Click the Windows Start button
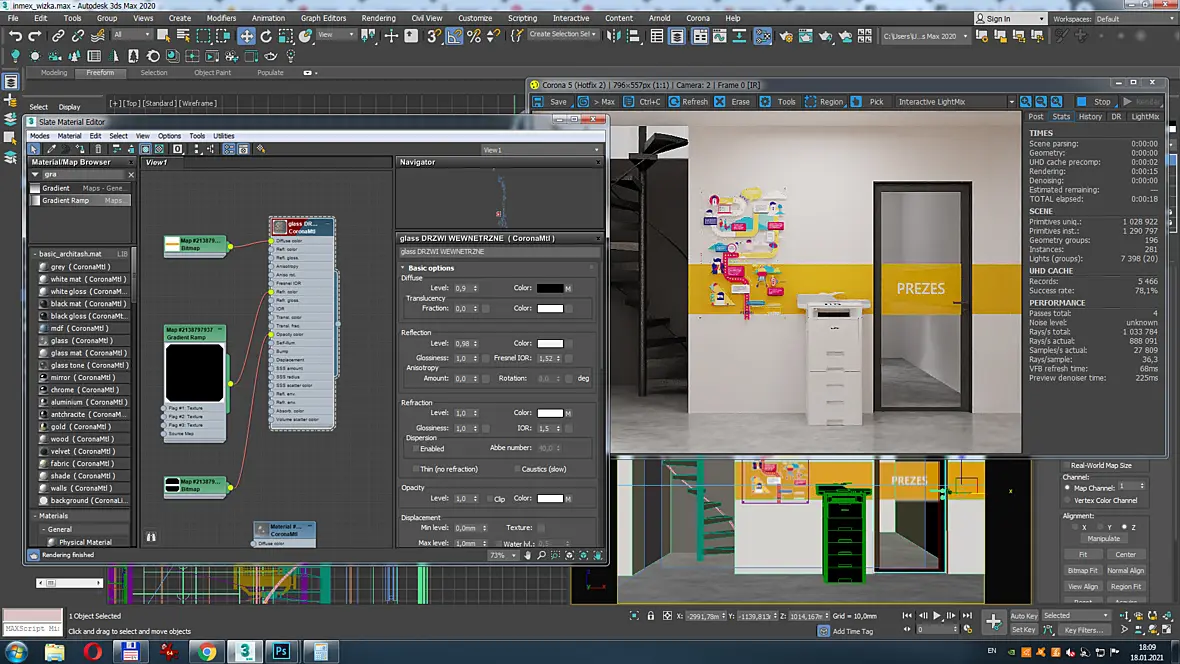Viewport: 1180px width, 664px height. (x=16, y=651)
